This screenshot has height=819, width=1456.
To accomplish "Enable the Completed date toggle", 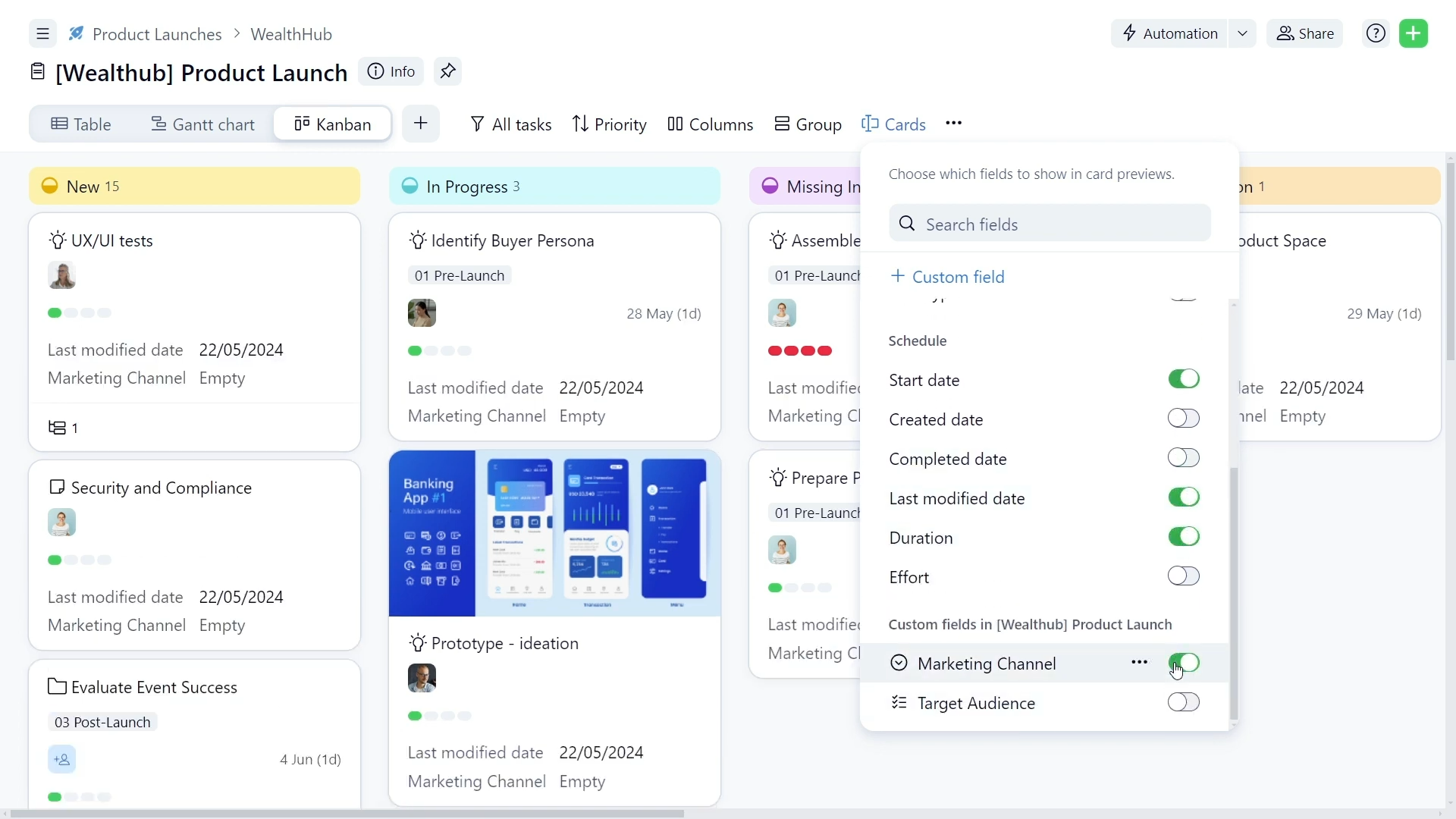I will (1183, 458).
